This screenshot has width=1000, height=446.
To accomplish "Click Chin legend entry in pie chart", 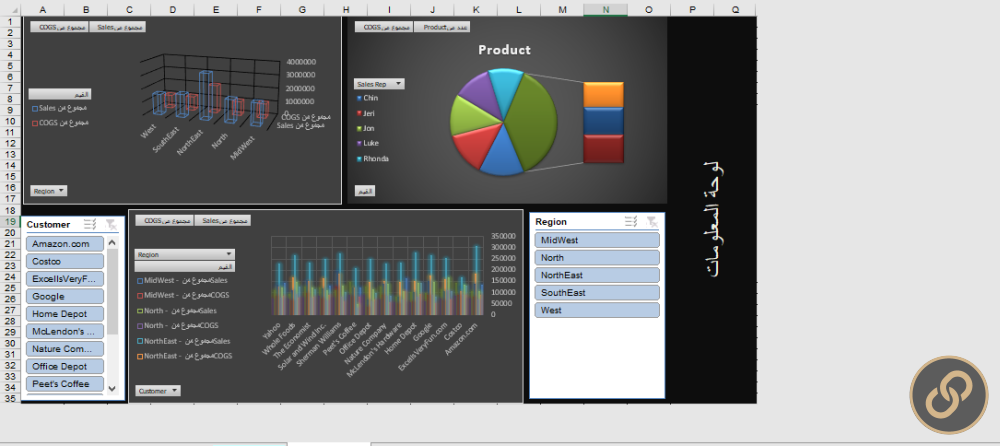I will (367, 98).
